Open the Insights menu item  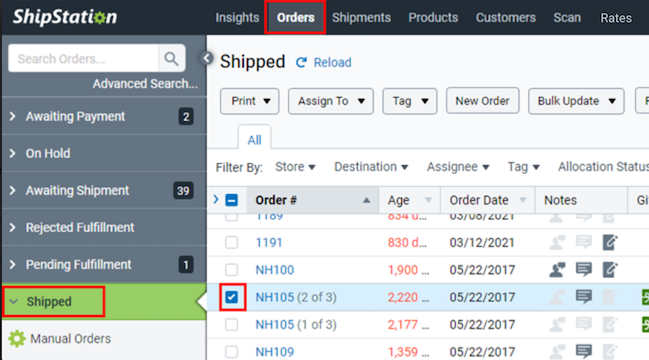tap(237, 17)
